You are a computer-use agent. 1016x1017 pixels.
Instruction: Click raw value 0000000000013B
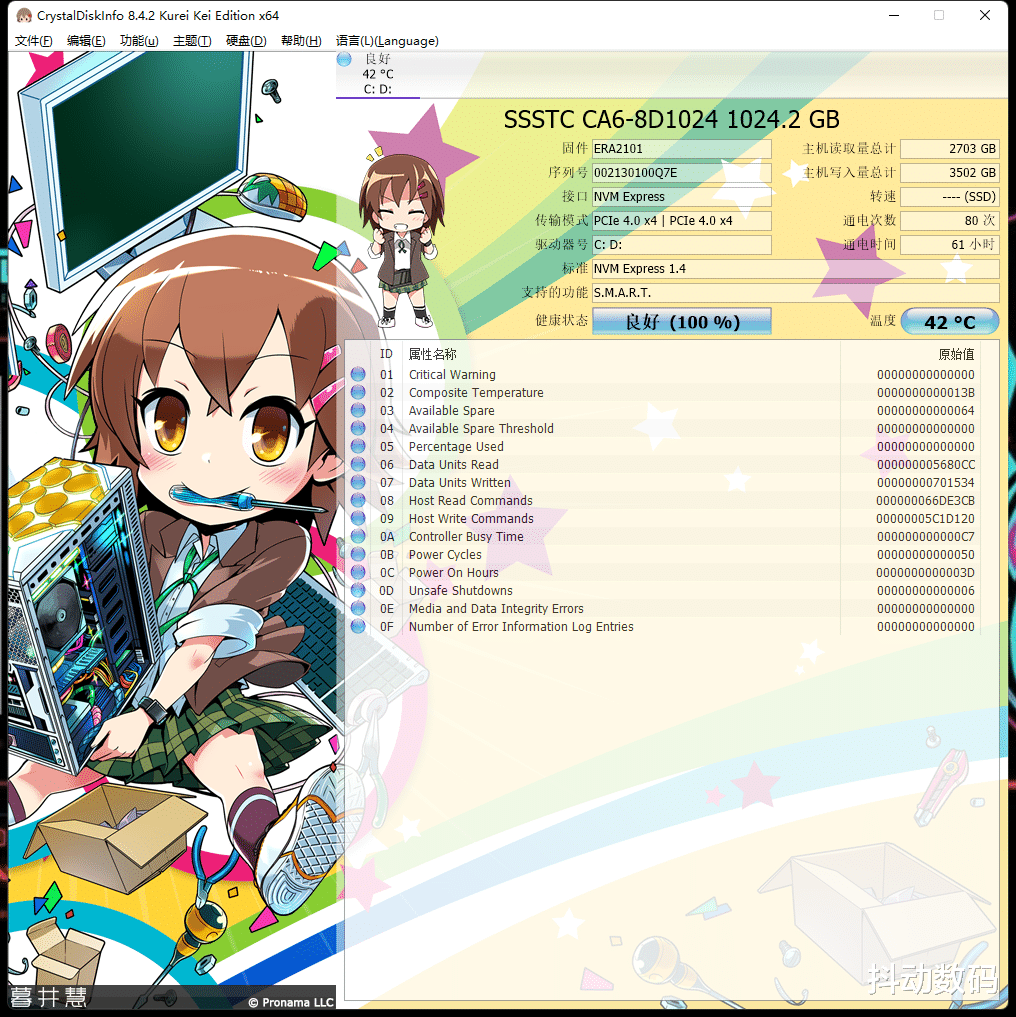(926, 392)
